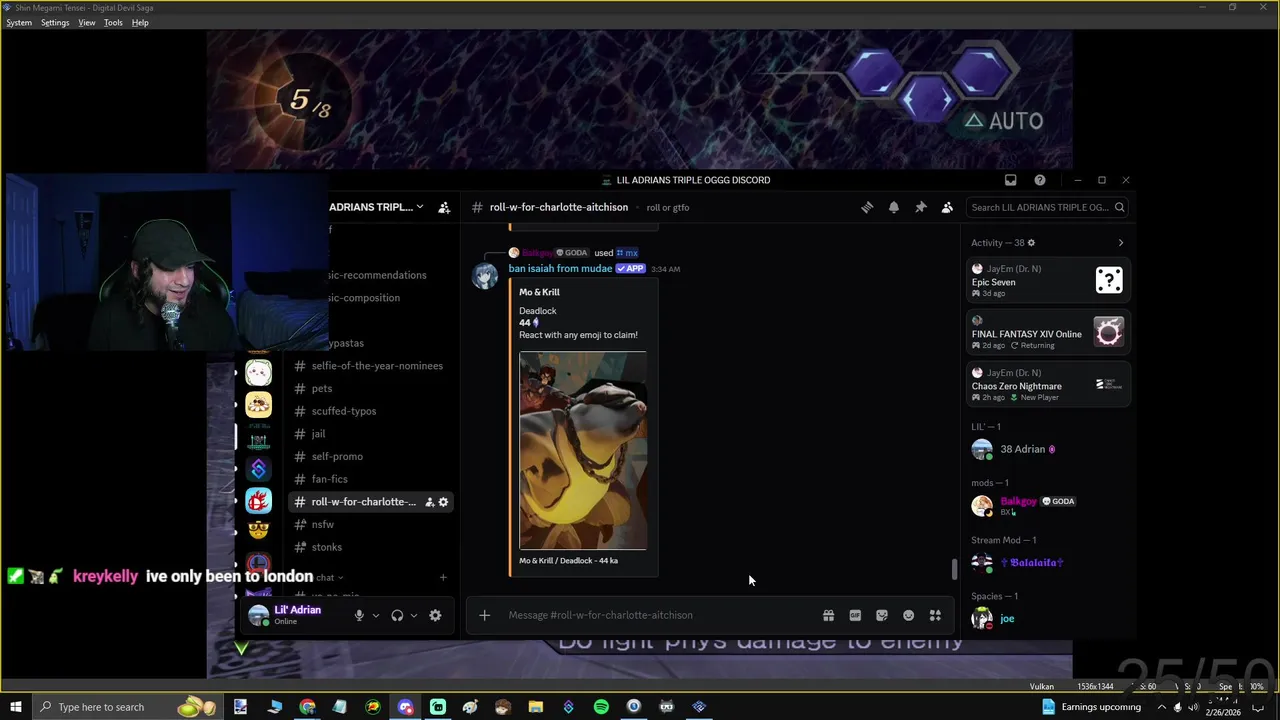Open the Tools menu in emulator window
The width and height of the screenshot is (1280, 720).
[113, 22]
